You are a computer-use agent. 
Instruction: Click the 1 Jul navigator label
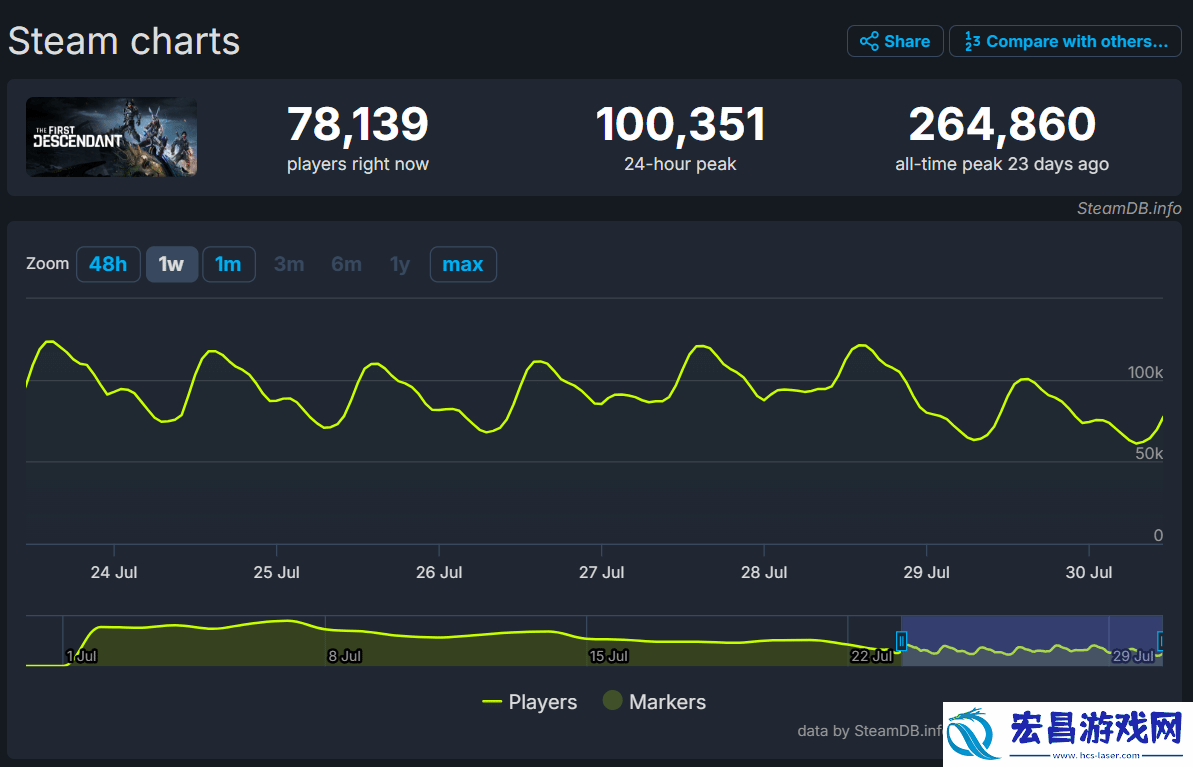(x=81, y=656)
